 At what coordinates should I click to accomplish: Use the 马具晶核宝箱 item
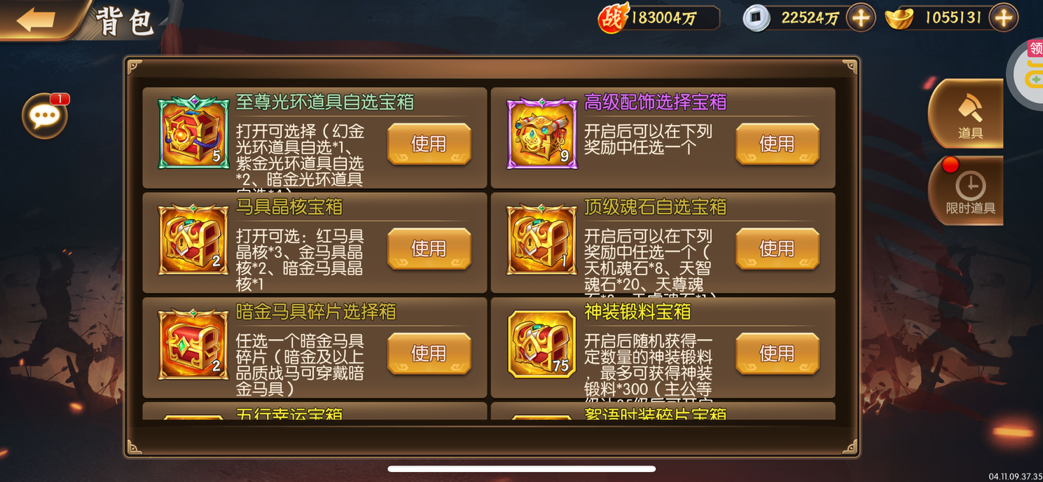[x=429, y=249]
